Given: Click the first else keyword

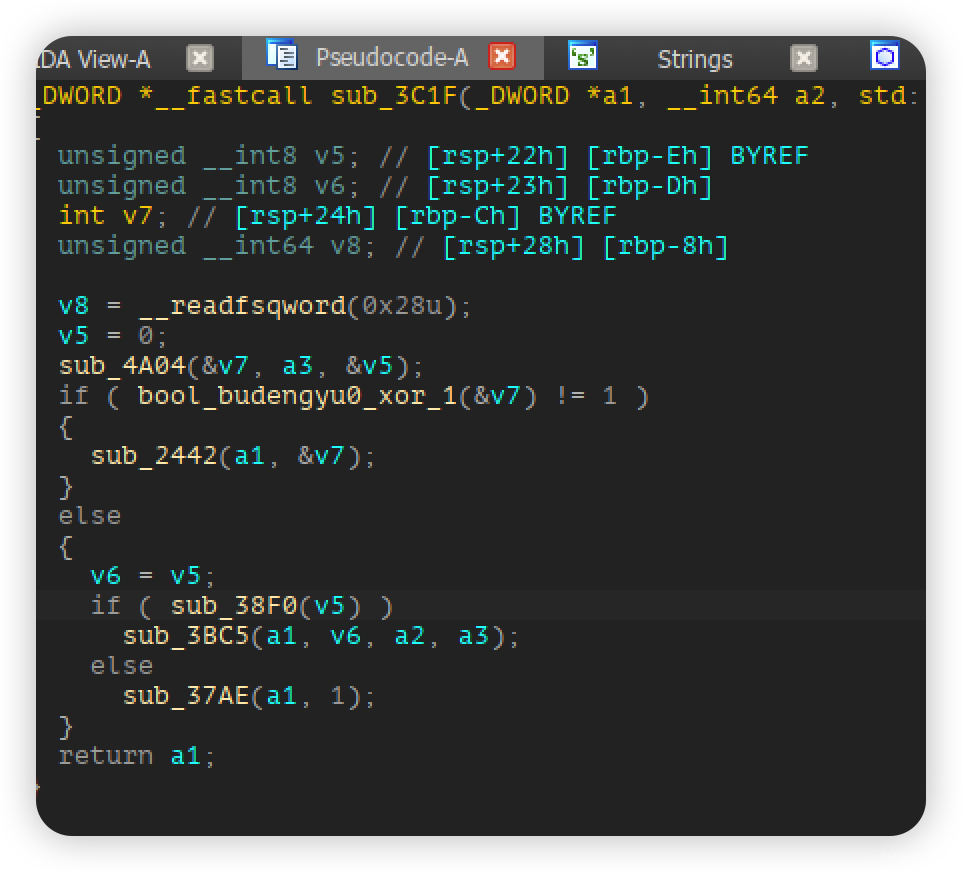Looking at the screenshot, I should point(90,517).
